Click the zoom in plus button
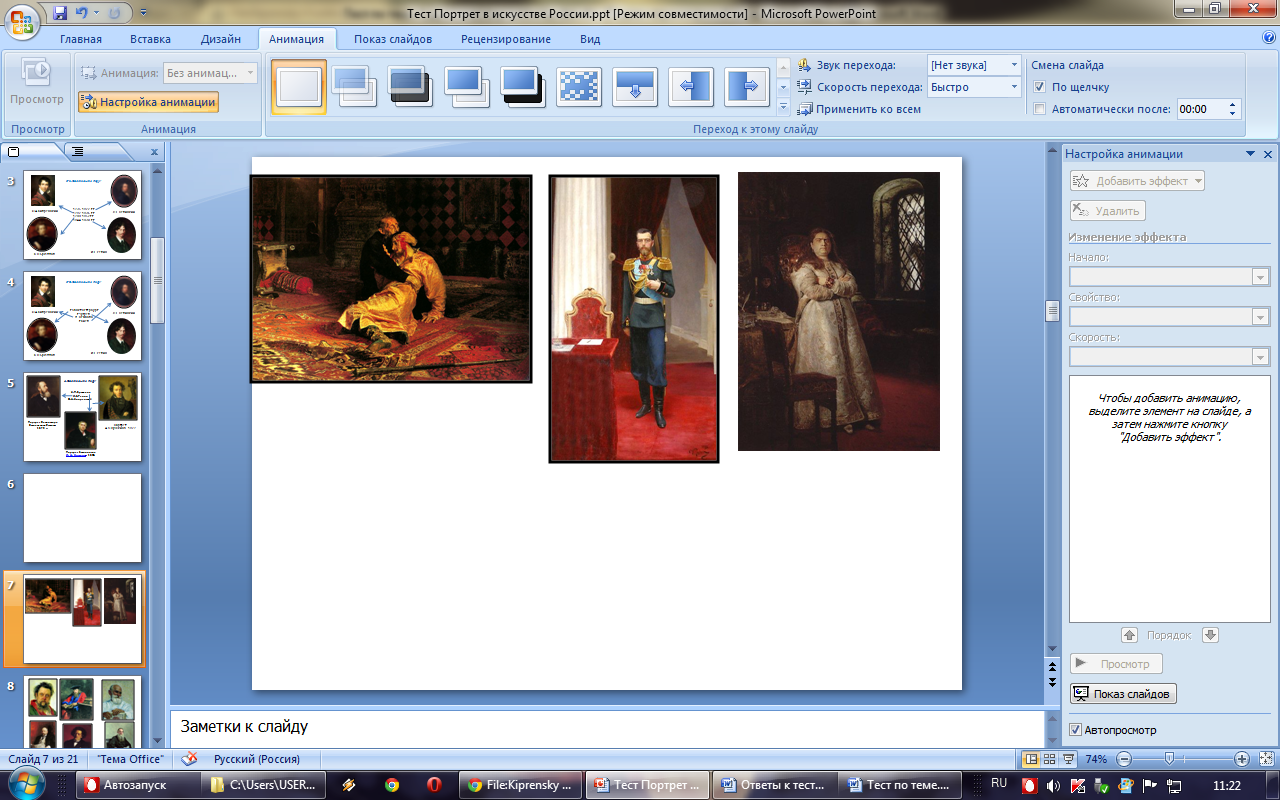Viewport: 1280px width, 800px height. (1242, 759)
